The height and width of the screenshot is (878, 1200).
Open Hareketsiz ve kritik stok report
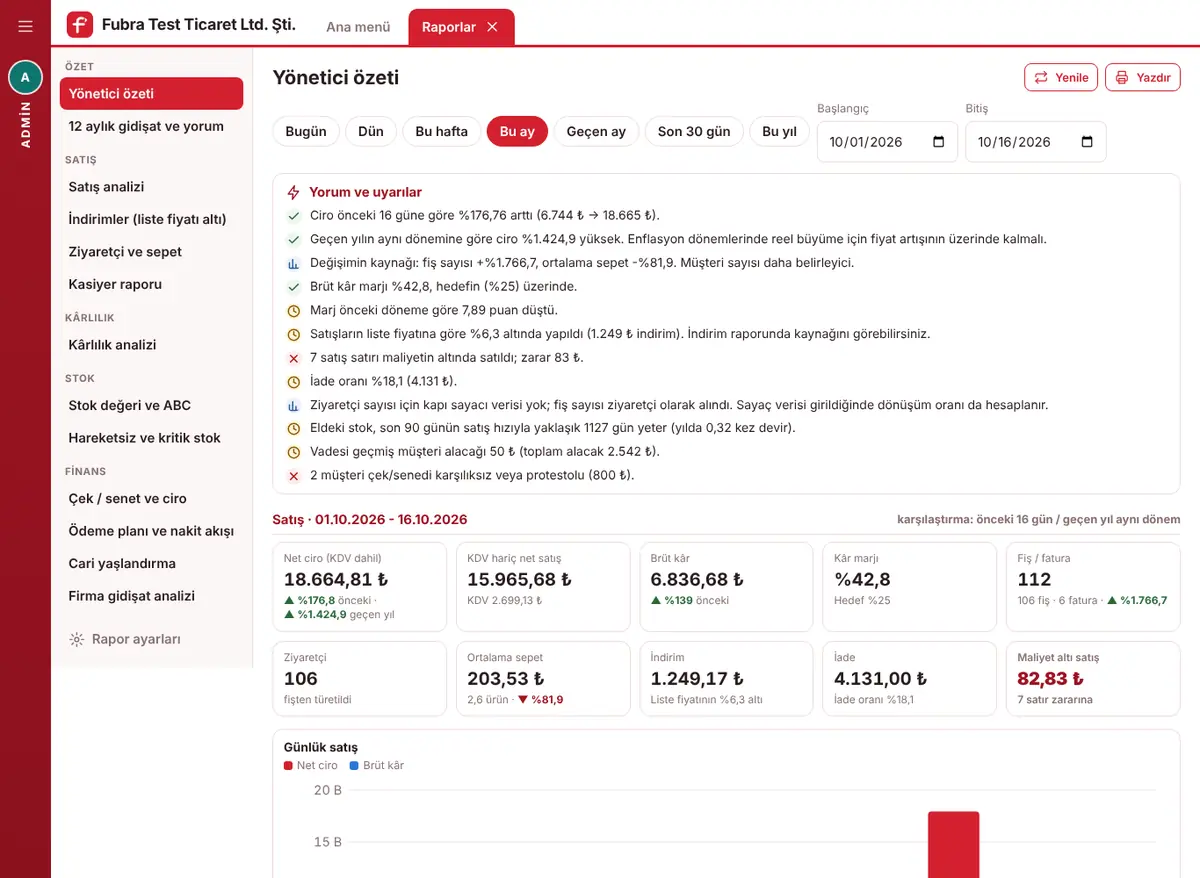(151, 438)
